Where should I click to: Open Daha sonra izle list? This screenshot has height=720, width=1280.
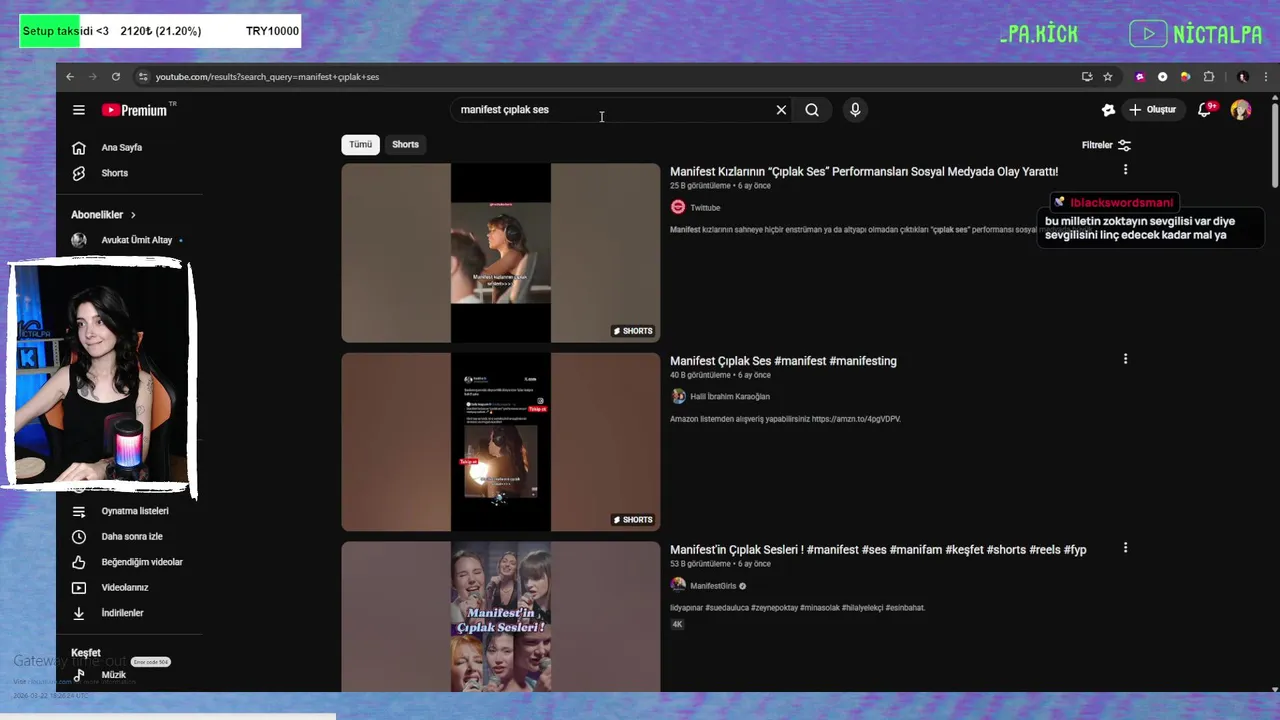131,537
